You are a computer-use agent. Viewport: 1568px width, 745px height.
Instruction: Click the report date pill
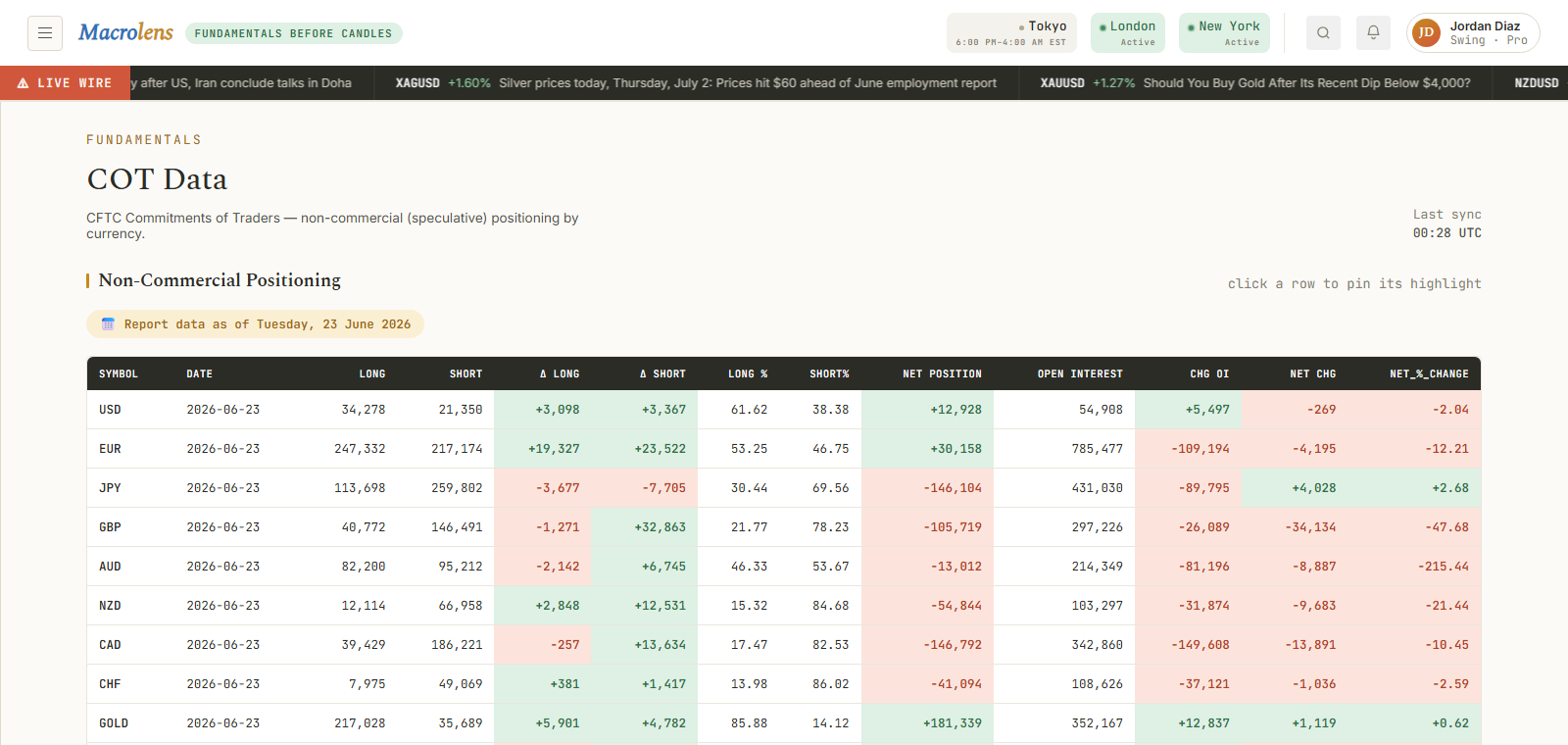(x=255, y=324)
